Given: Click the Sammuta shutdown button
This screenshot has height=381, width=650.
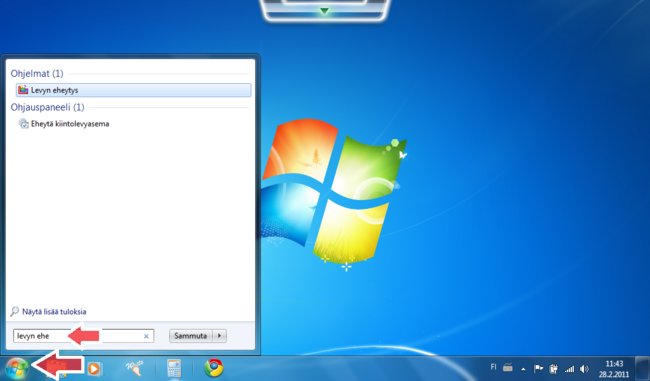Looking at the screenshot, I should tap(191, 336).
